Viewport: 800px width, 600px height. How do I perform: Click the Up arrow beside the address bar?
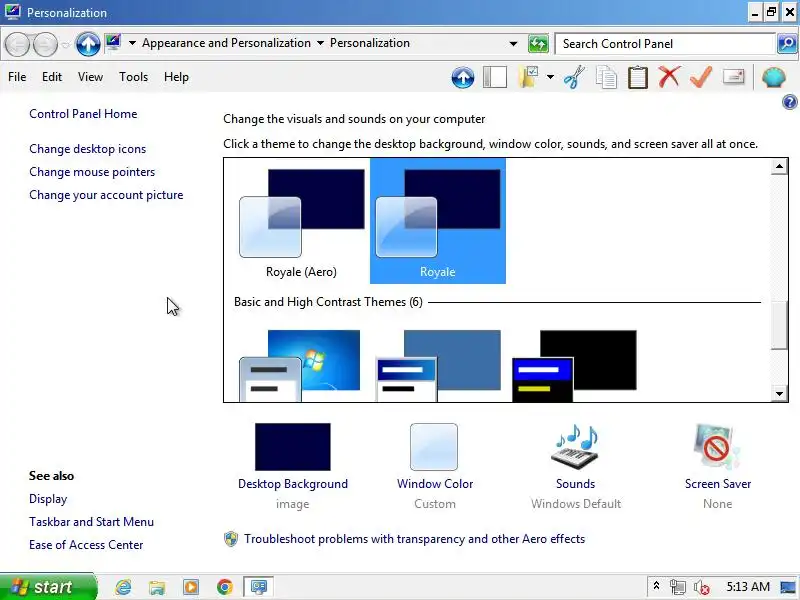click(88, 44)
